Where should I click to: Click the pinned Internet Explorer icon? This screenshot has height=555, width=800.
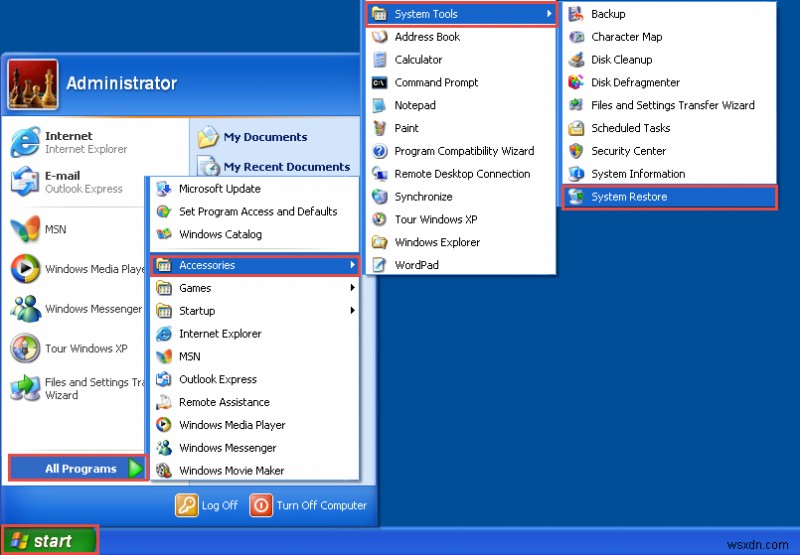coord(25,142)
